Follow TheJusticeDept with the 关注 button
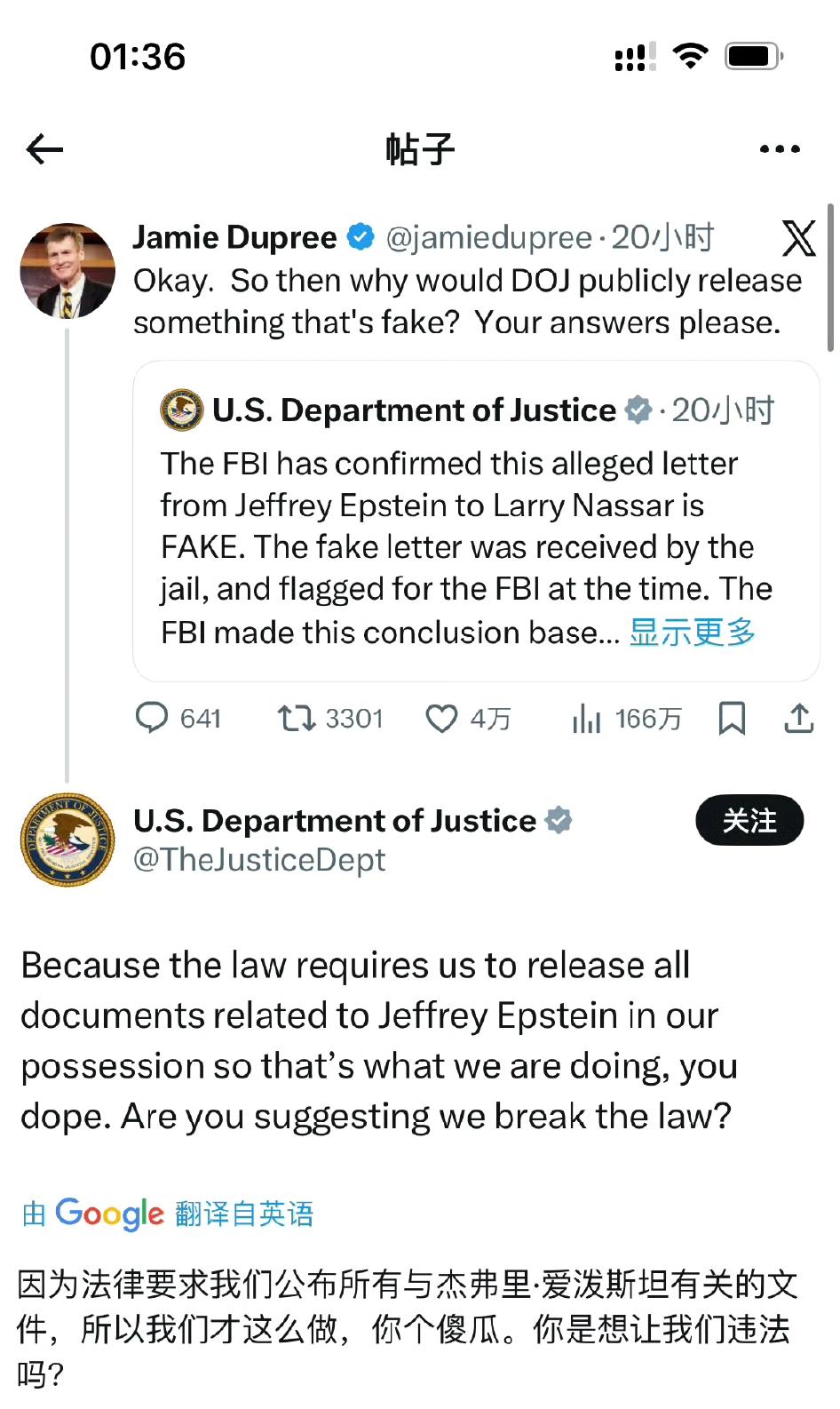The height and width of the screenshot is (1409, 840). [749, 821]
